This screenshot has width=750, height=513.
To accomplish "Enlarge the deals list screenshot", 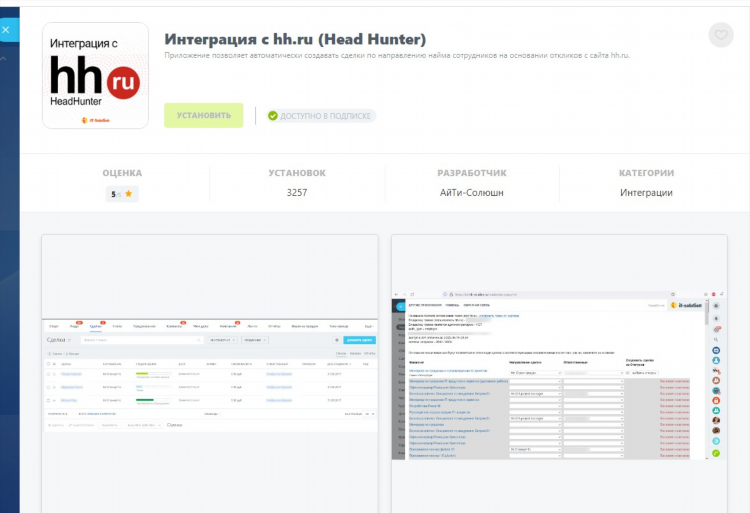I will [x=210, y=373].
